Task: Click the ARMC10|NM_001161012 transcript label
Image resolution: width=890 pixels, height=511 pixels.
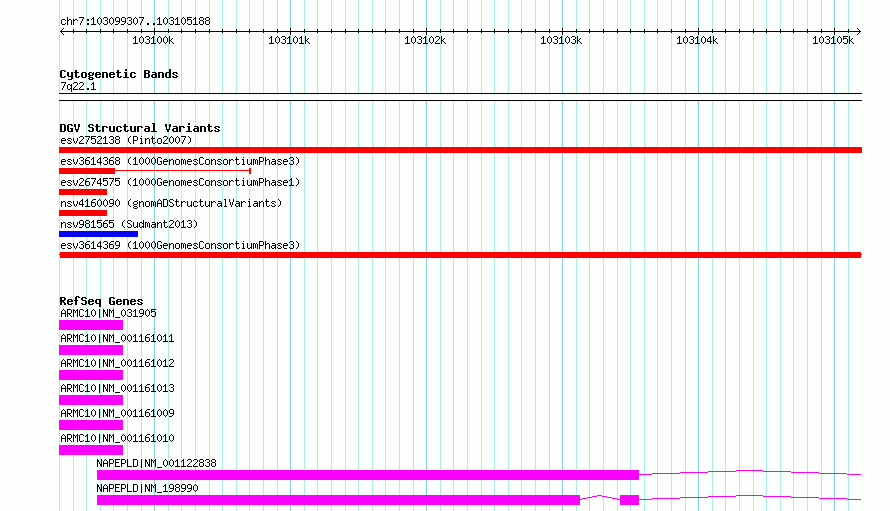Action: tap(117, 363)
